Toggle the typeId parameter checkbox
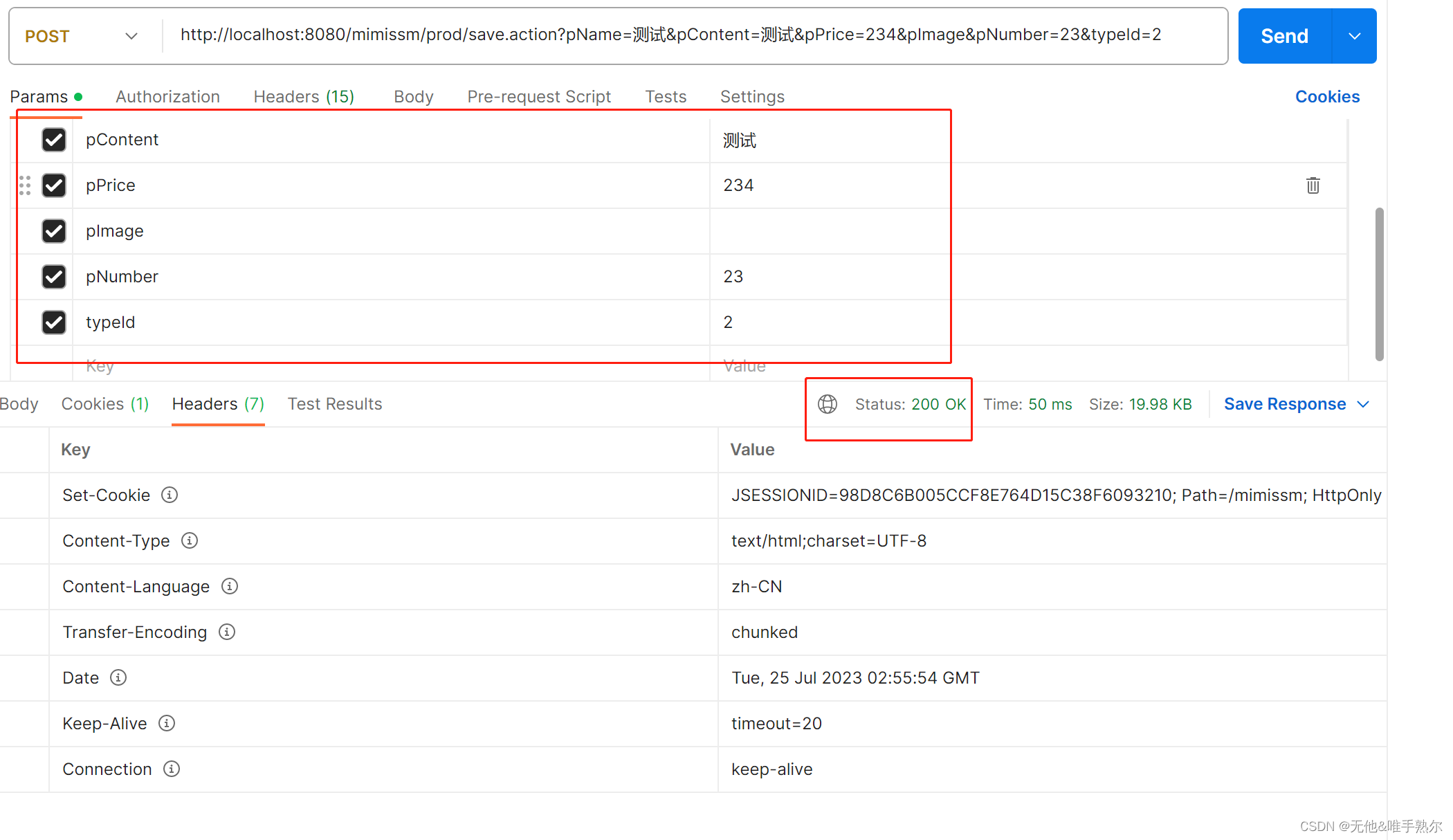This screenshot has height=840, width=1453. pyautogui.click(x=54, y=322)
